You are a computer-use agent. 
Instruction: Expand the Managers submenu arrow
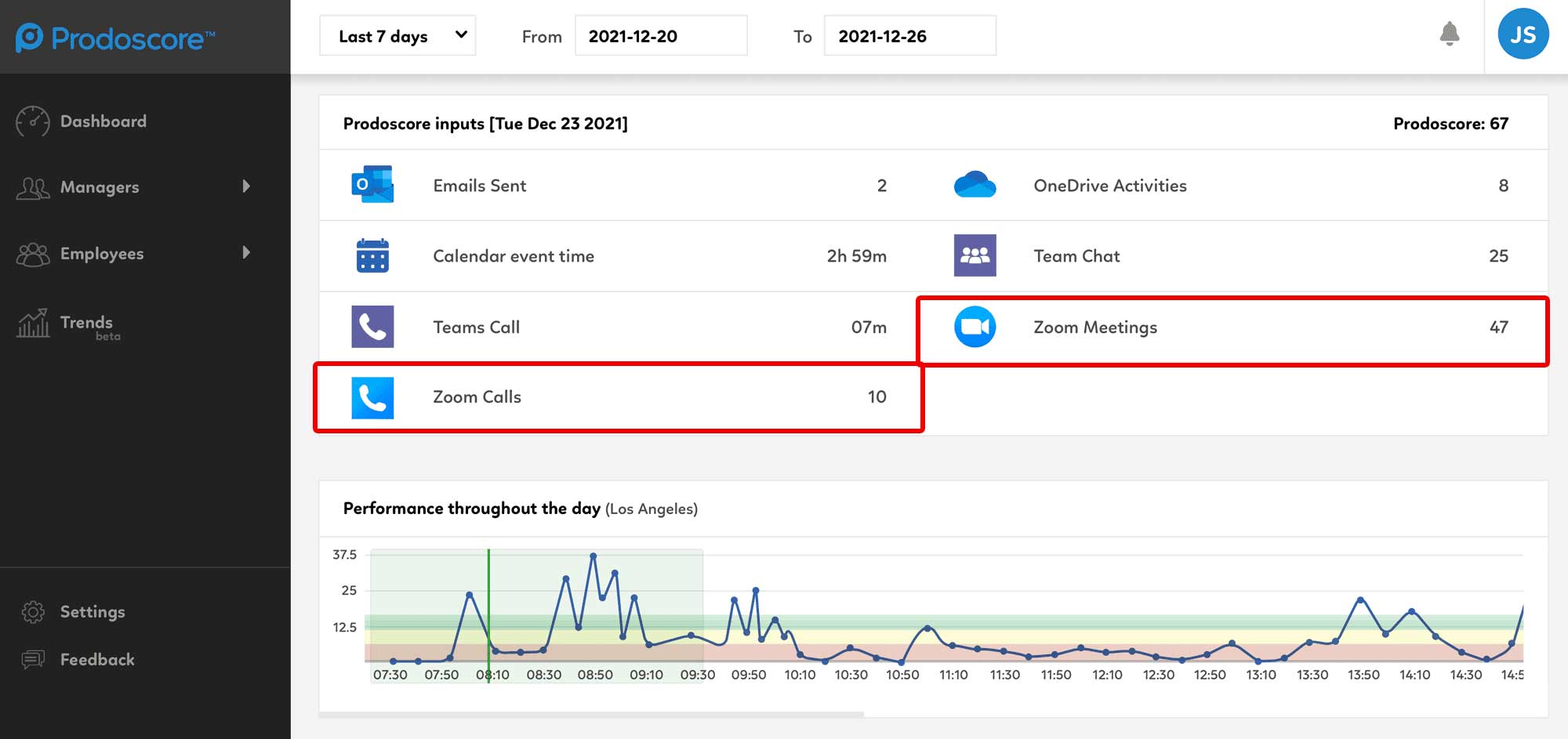coord(246,187)
